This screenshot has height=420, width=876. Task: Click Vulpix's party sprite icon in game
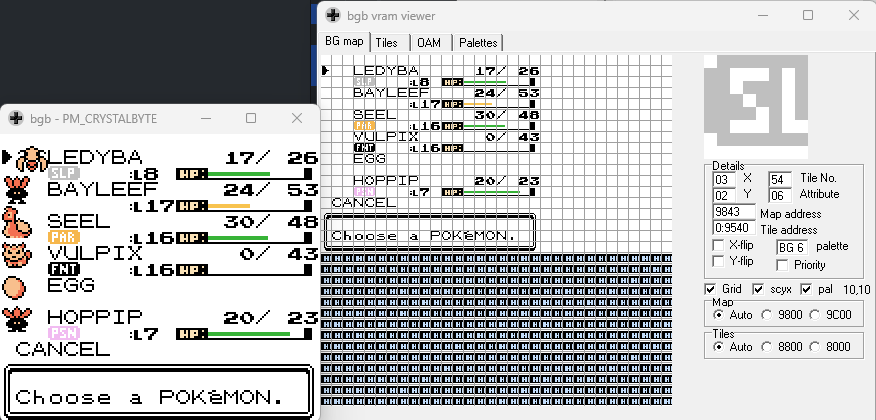(17, 255)
